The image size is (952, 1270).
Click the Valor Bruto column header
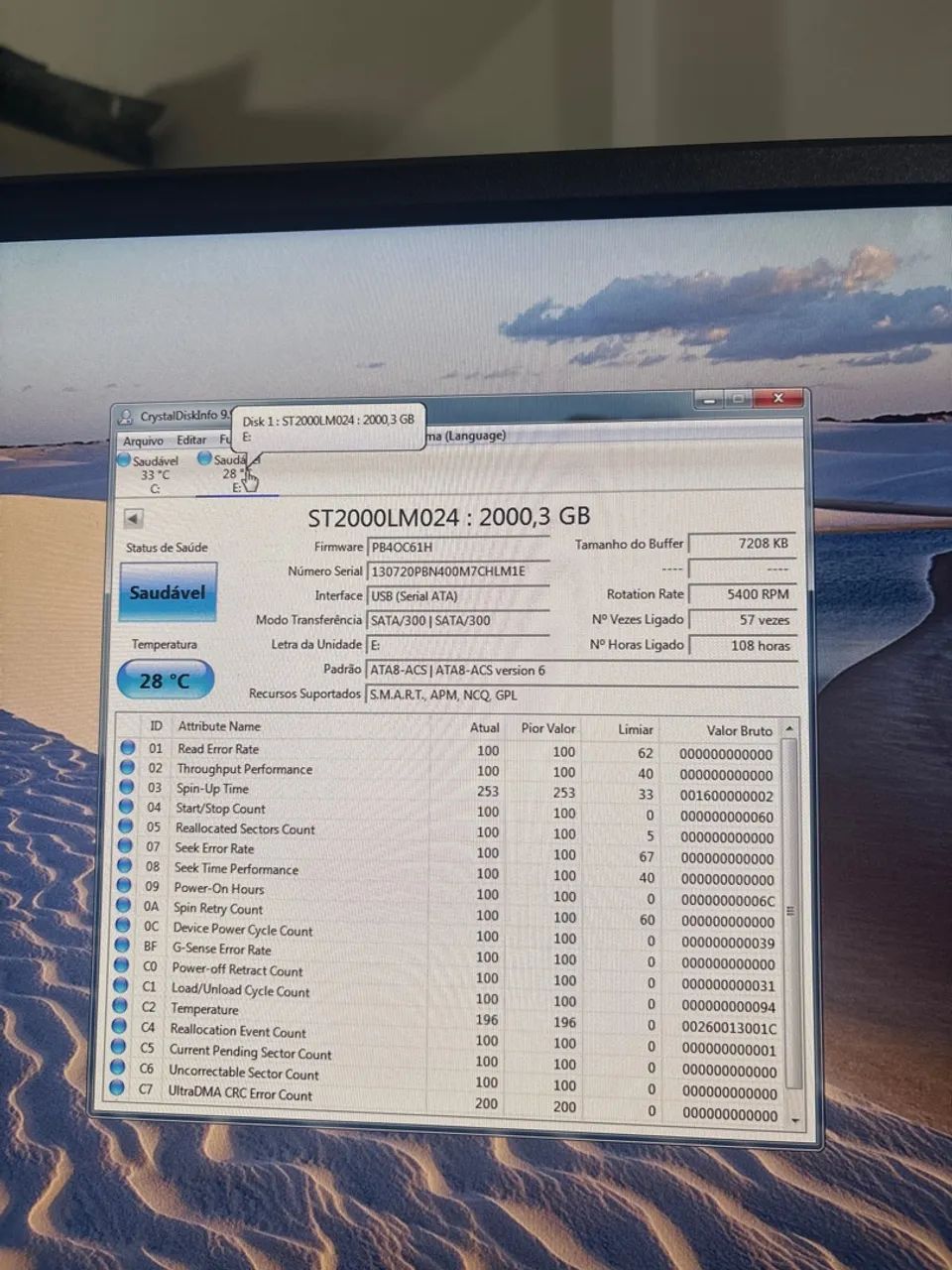pos(739,730)
